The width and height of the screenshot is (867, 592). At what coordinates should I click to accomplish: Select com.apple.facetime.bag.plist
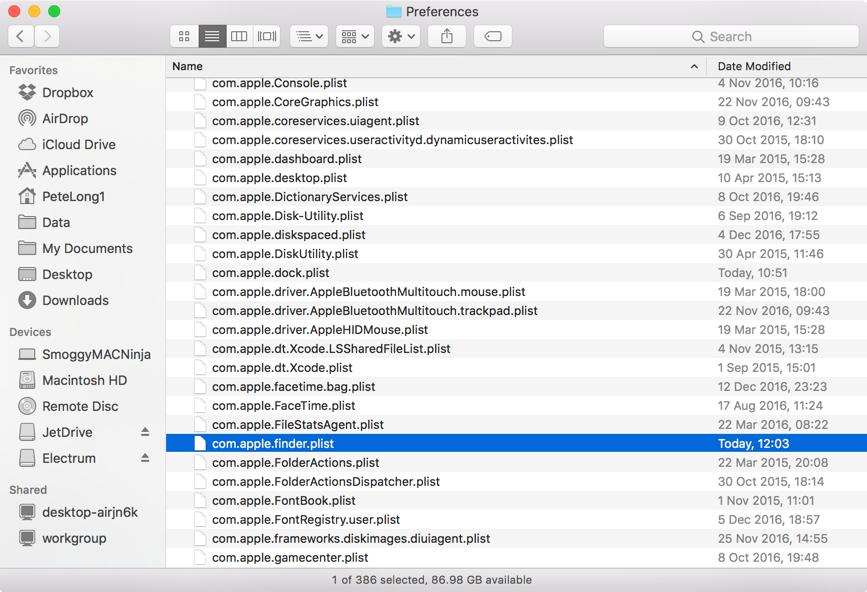(x=516, y=386)
